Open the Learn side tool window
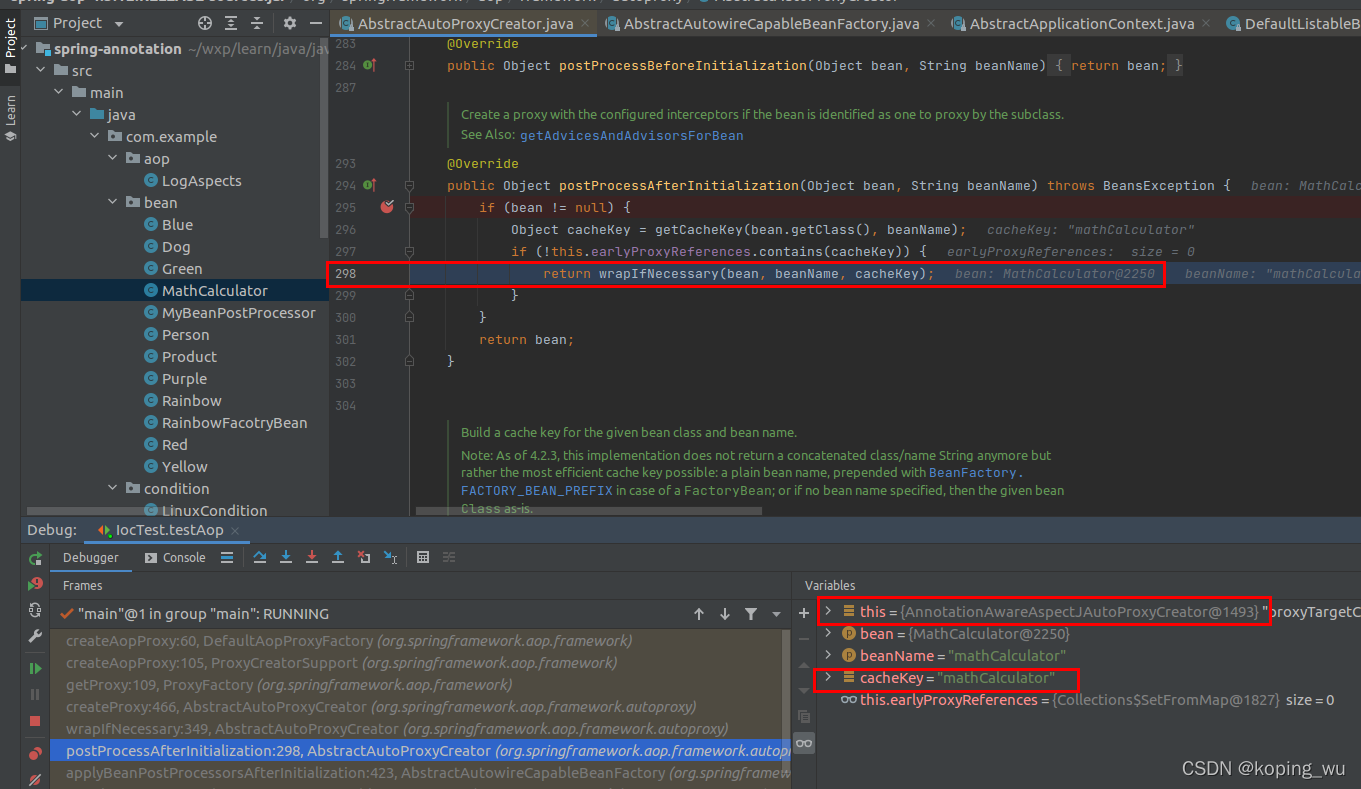 pos(10,118)
